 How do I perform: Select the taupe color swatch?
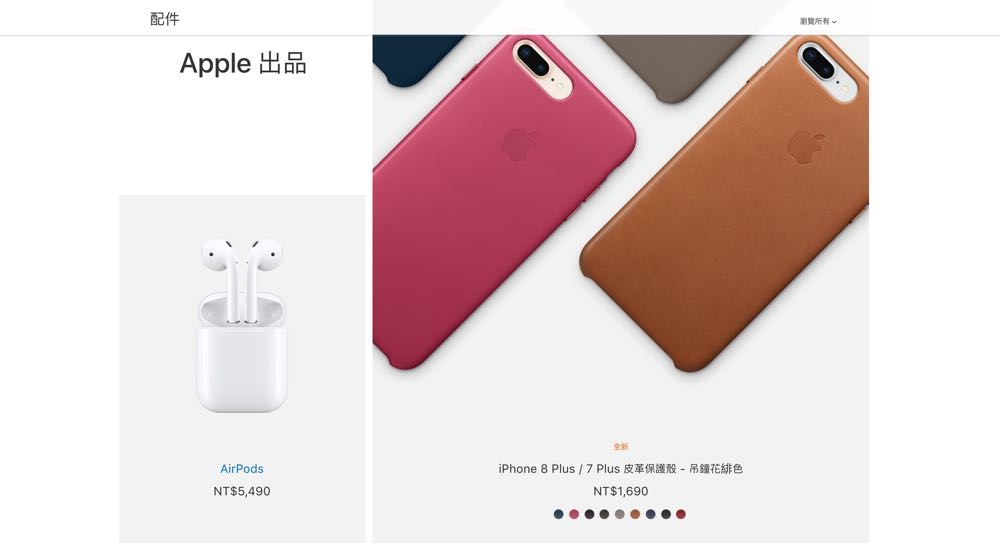620,514
